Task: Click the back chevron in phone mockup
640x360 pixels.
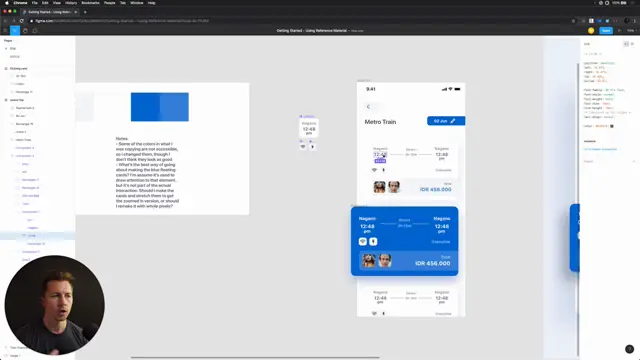Action: (368, 107)
